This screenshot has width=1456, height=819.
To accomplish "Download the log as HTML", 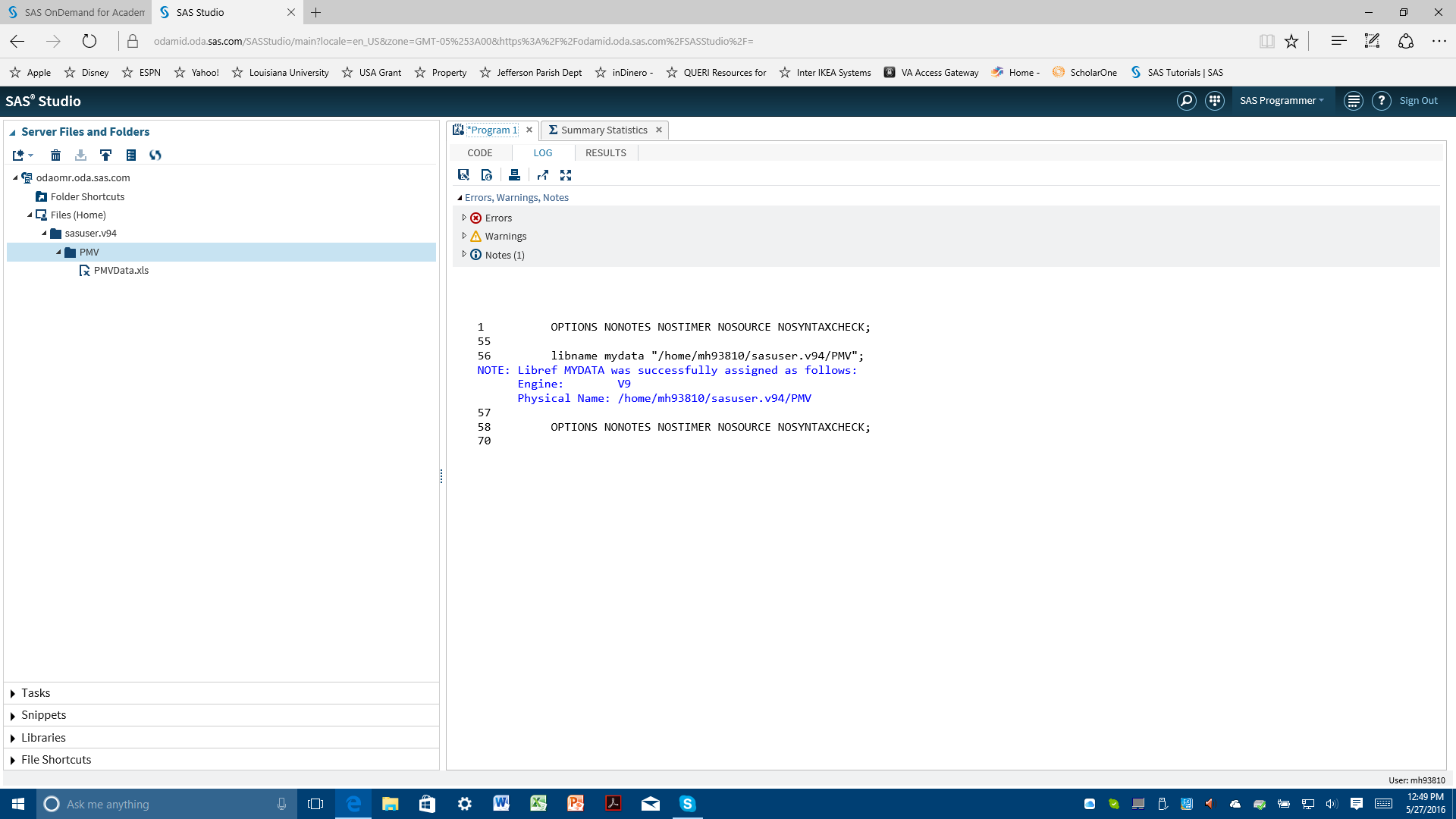I will [487, 175].
